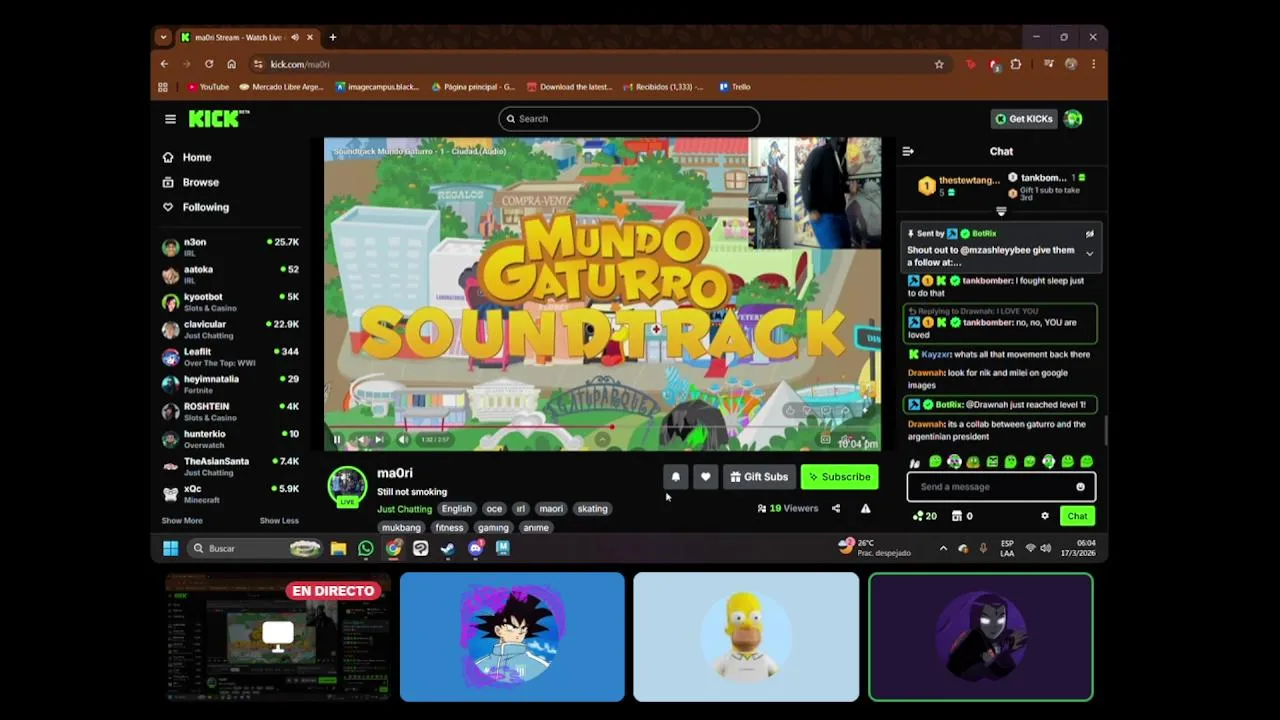The image size is (1280, 720).
Task: Expand the gift leaderboard handle in chat
Action: pyautogui.click(x=1001, y=211)
